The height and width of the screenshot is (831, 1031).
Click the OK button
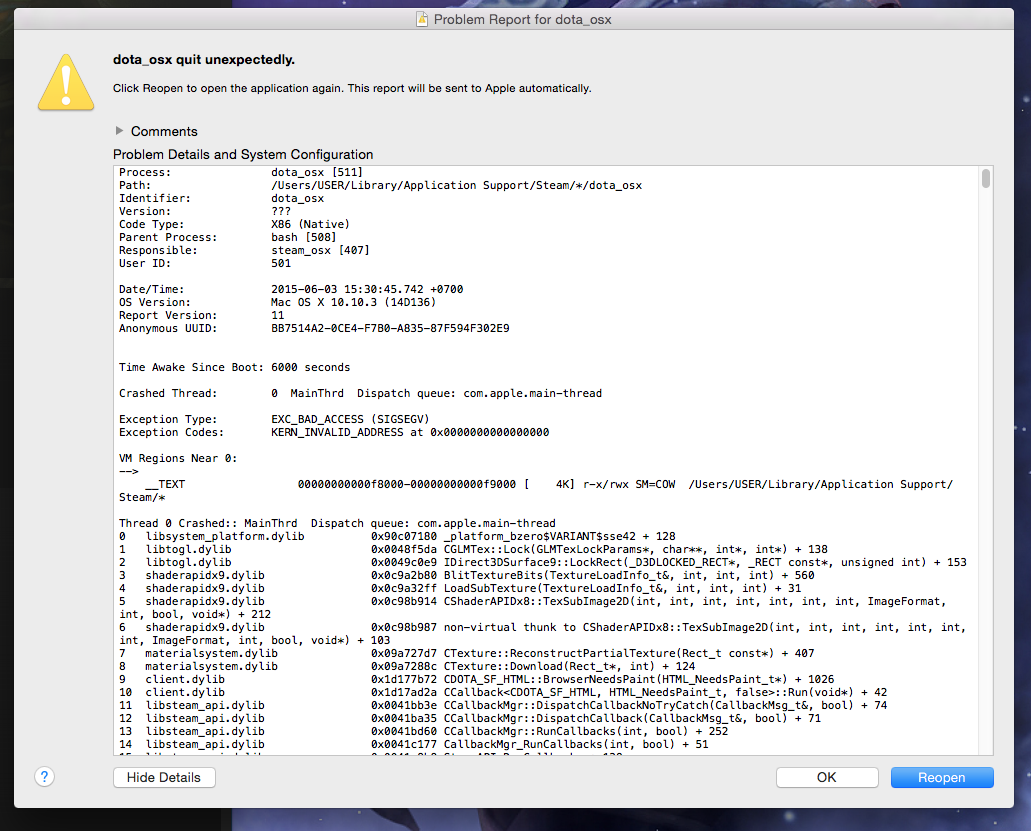(x=827, y=777)
